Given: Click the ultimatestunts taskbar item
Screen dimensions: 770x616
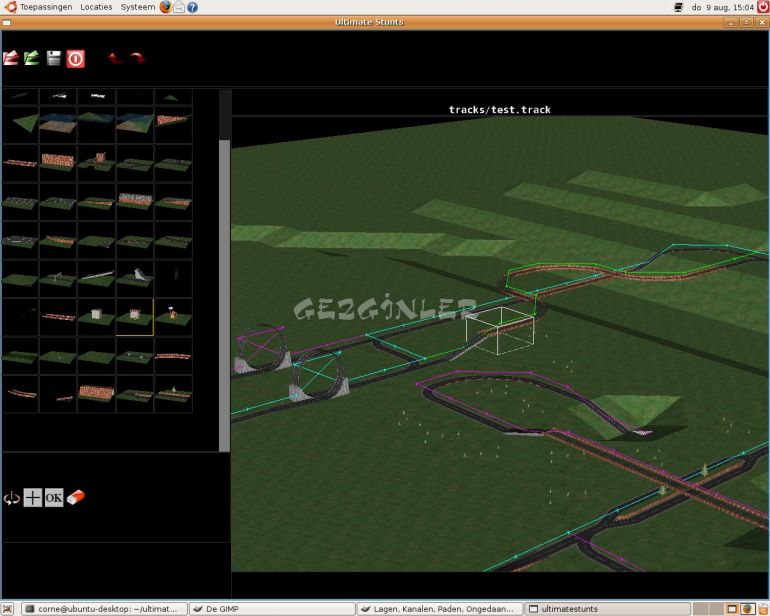Looking at the screenshot, I should pos(607,609).
